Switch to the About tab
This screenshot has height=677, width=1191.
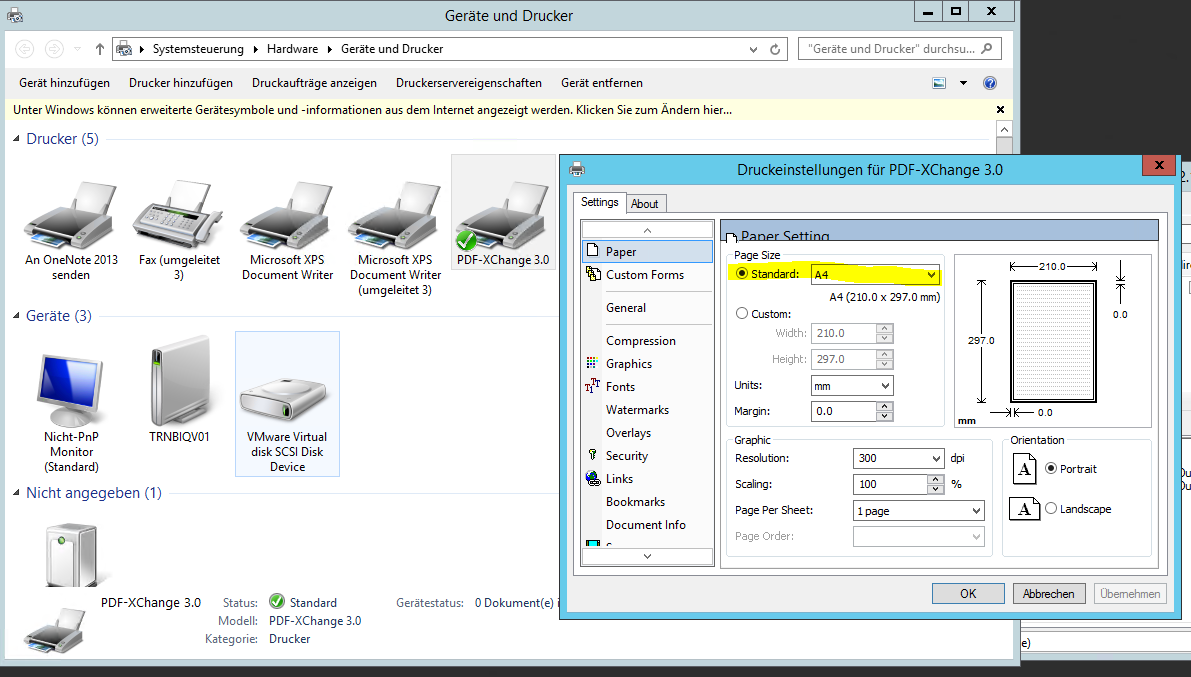pos(646,203)
